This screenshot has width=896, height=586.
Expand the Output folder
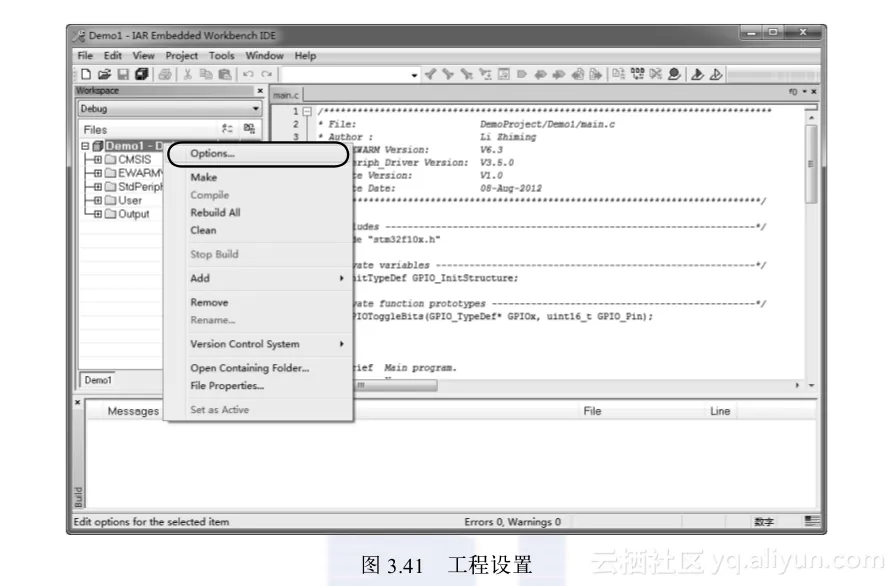point(98,214)
